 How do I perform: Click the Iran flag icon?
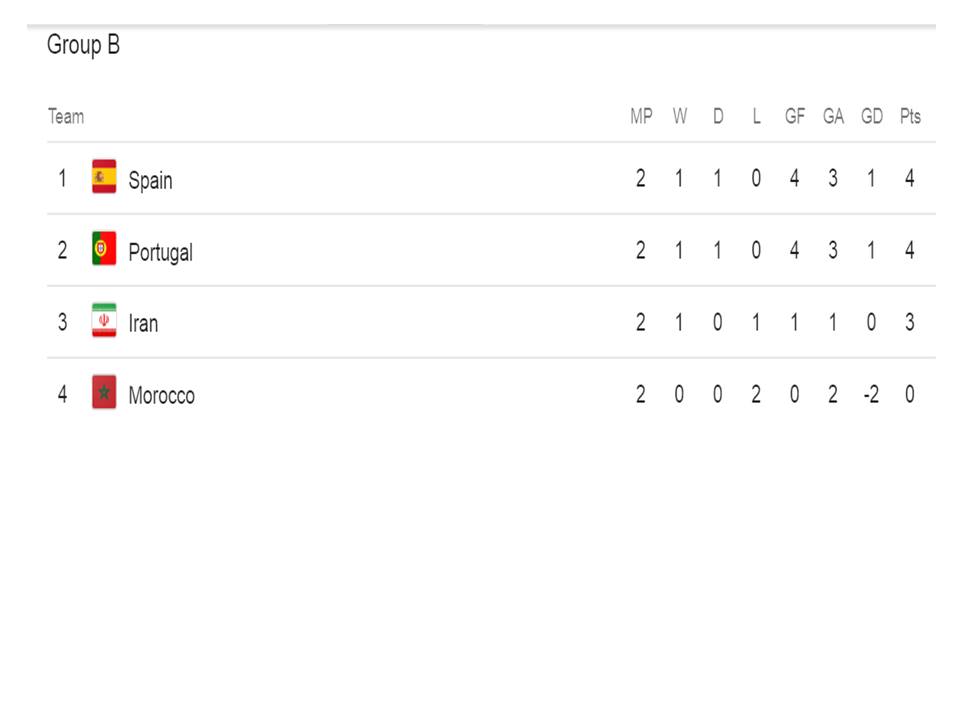click(x=104, y=320)
